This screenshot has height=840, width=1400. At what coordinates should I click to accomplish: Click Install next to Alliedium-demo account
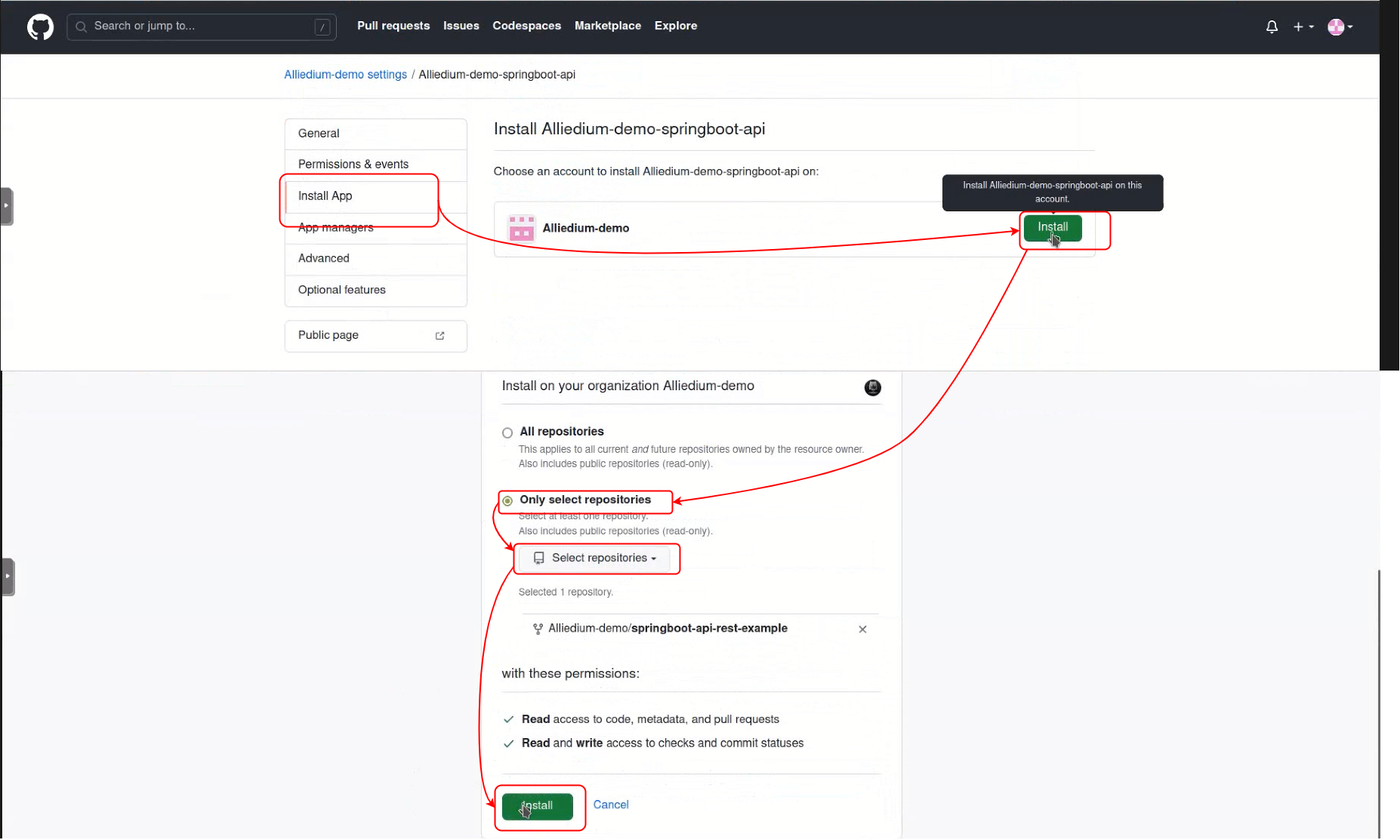(1053, 227)
